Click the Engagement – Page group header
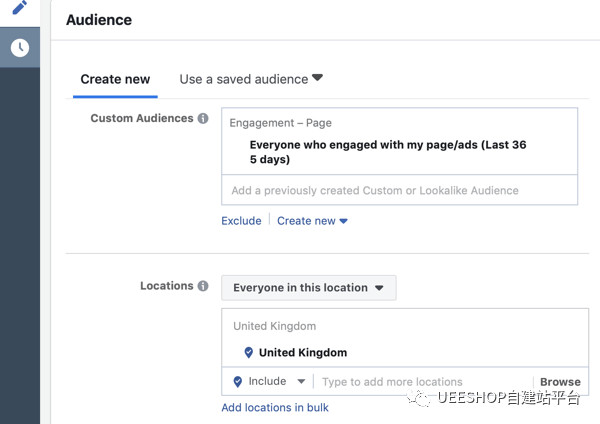 click(280, 123)
